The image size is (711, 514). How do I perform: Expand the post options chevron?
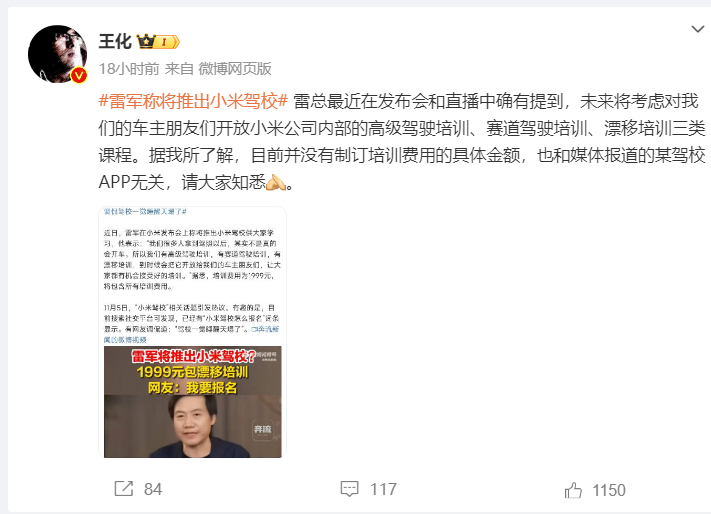click(697, 29)
